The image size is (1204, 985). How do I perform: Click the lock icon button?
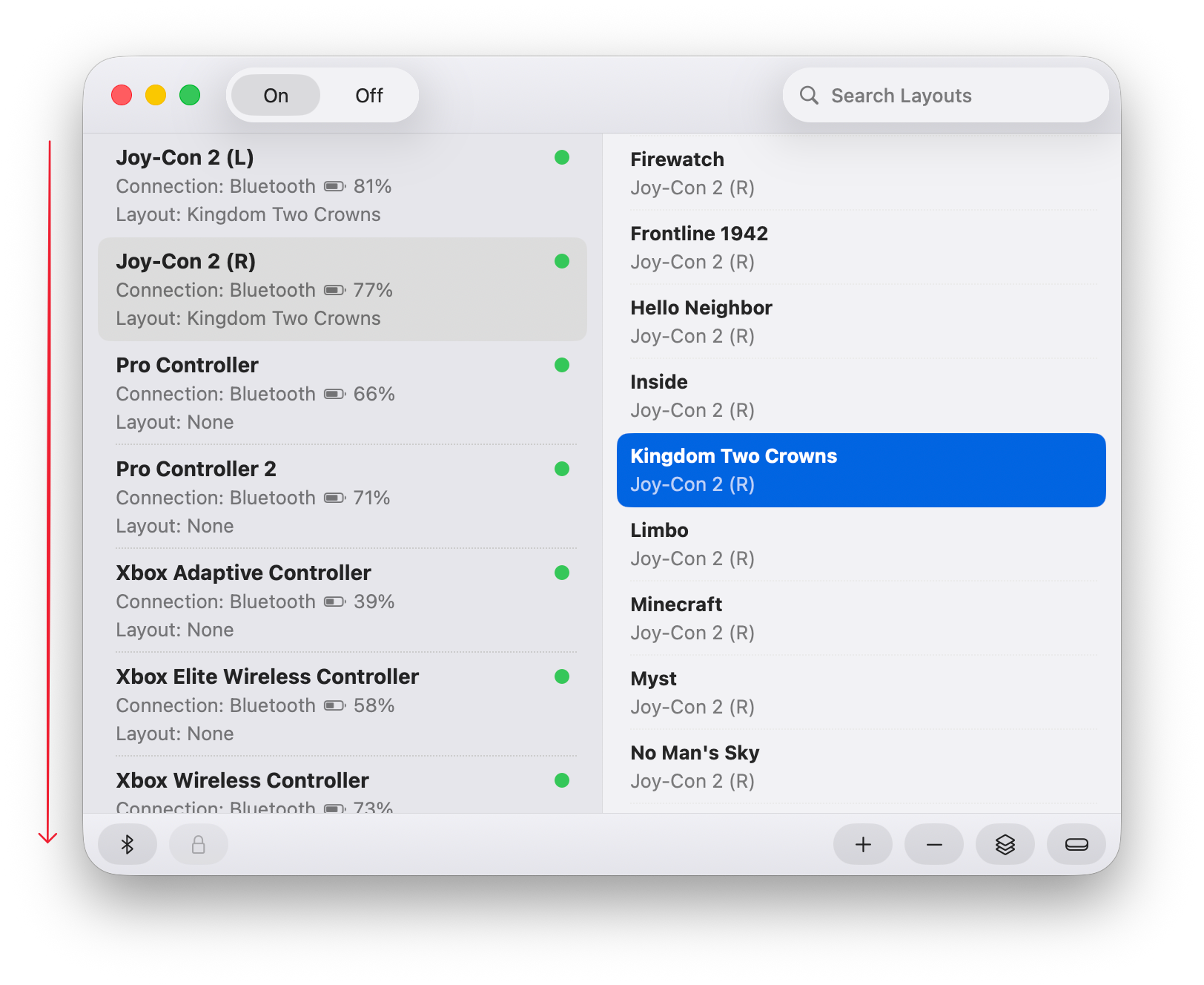pyautogui.click(x=199, y=844)
